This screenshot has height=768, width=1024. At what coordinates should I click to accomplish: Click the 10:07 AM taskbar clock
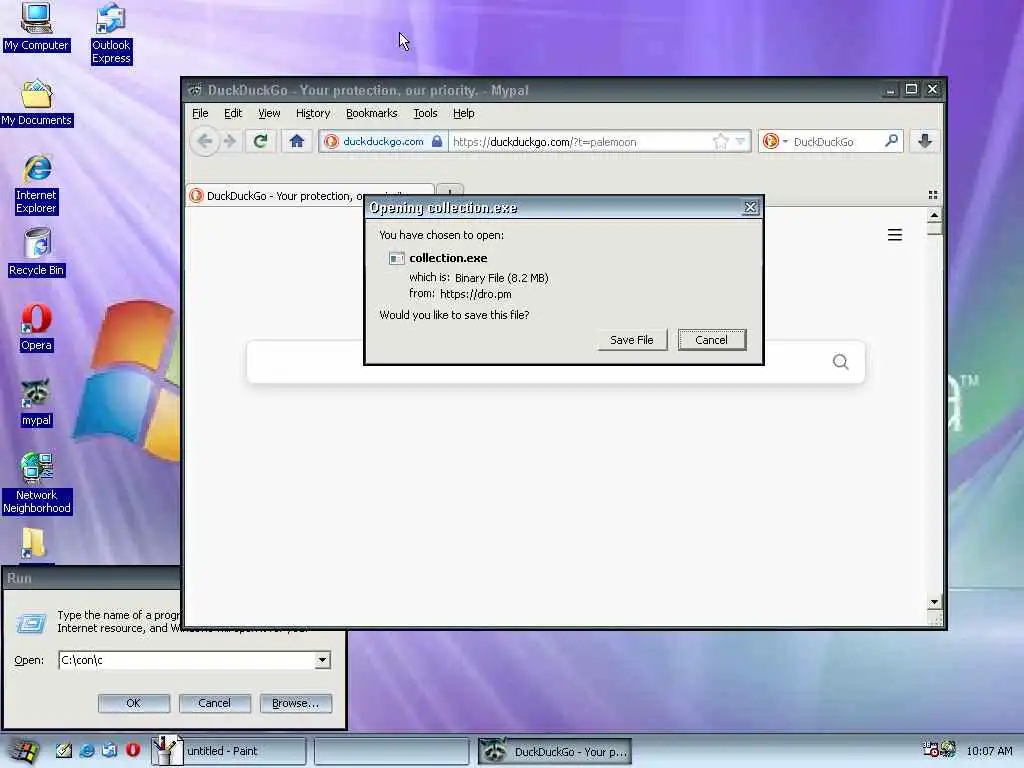click(x=989, y=751)
